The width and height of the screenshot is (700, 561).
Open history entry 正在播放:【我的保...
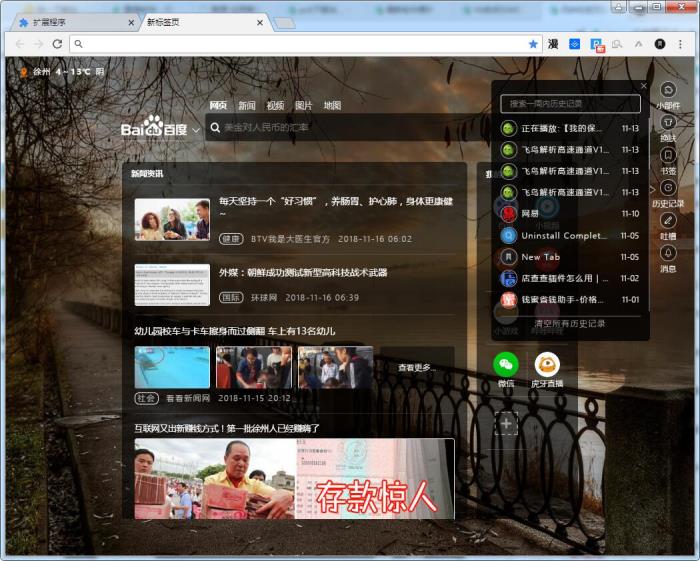[x=570, y=129]
